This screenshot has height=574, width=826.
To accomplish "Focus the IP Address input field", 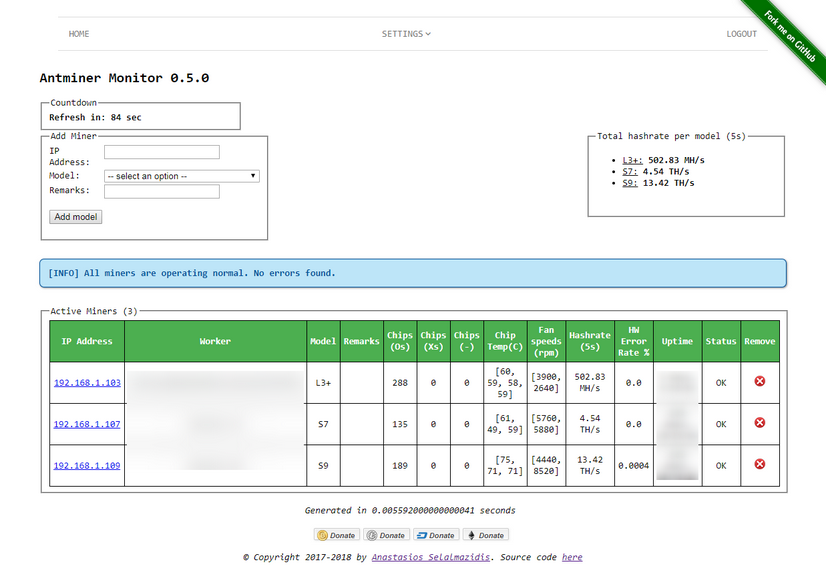I will (161, 152).
